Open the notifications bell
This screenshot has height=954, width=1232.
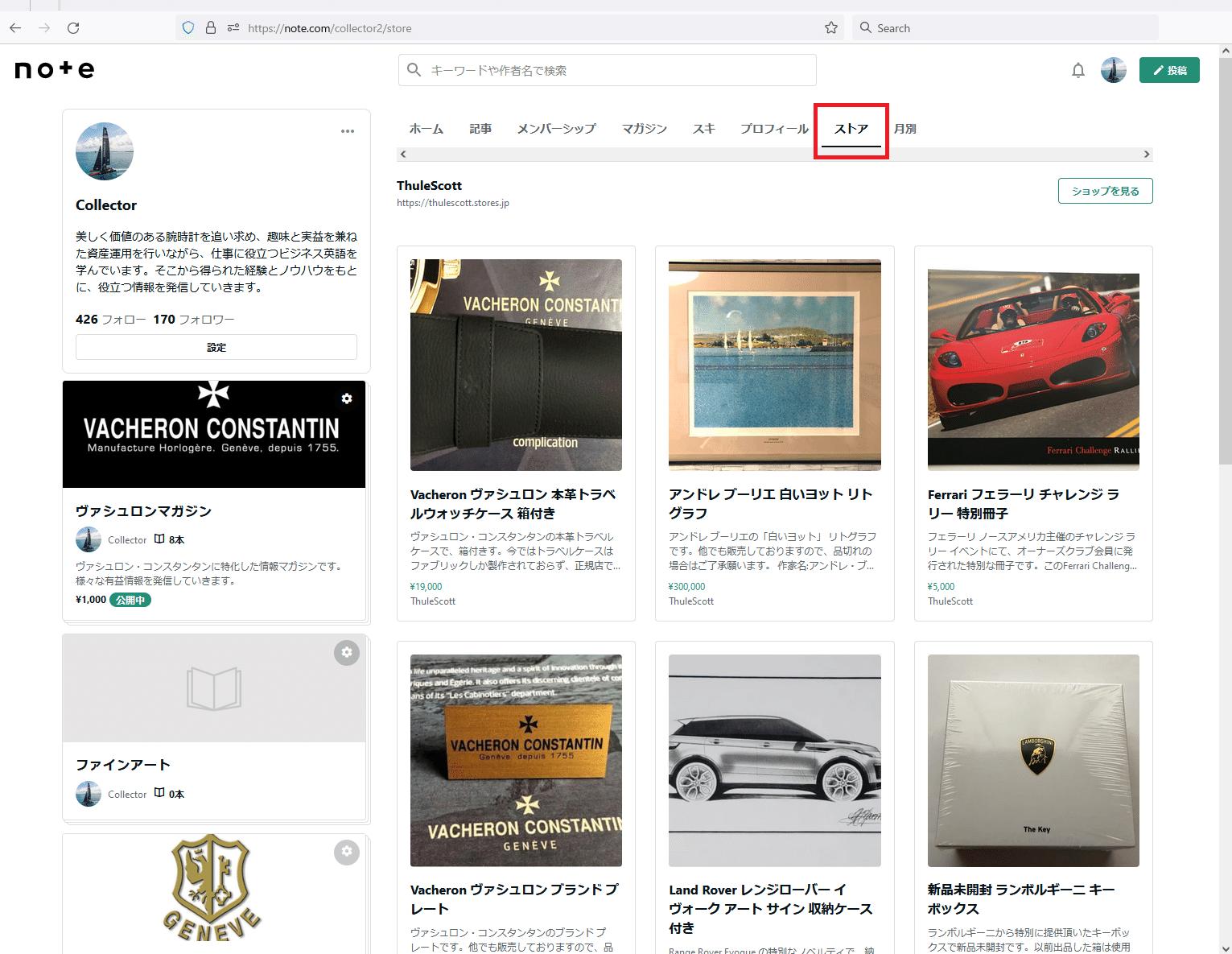[x=1078, y=70]
